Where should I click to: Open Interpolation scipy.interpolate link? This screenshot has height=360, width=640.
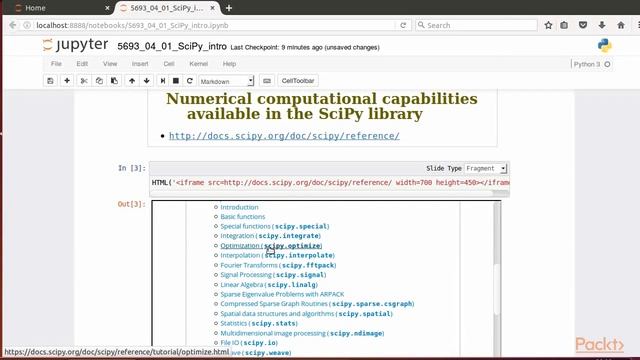[x=278, y=256]
